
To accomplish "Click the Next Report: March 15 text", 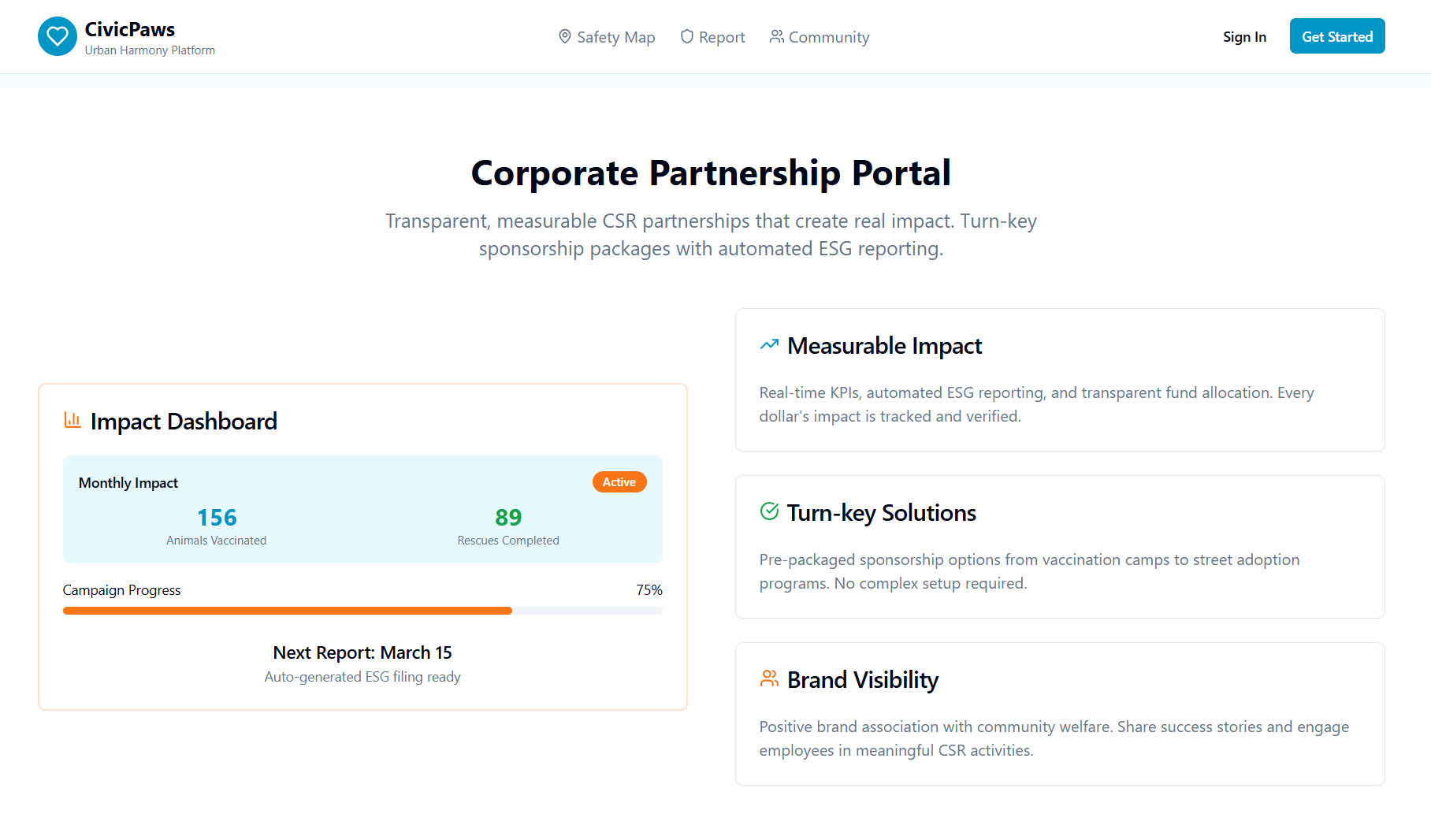I will [x=362, y=652].
